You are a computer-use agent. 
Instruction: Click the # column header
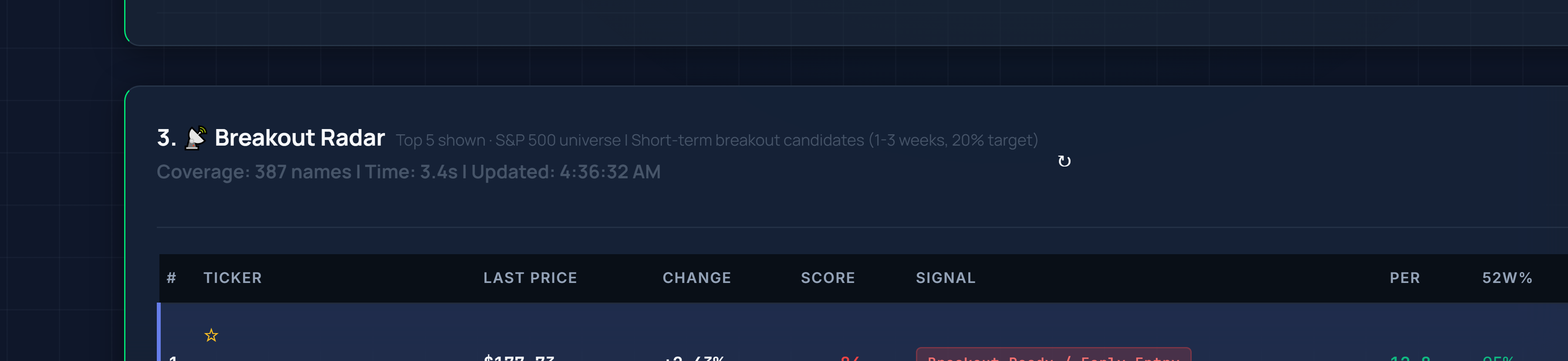[x=172, y=277]
